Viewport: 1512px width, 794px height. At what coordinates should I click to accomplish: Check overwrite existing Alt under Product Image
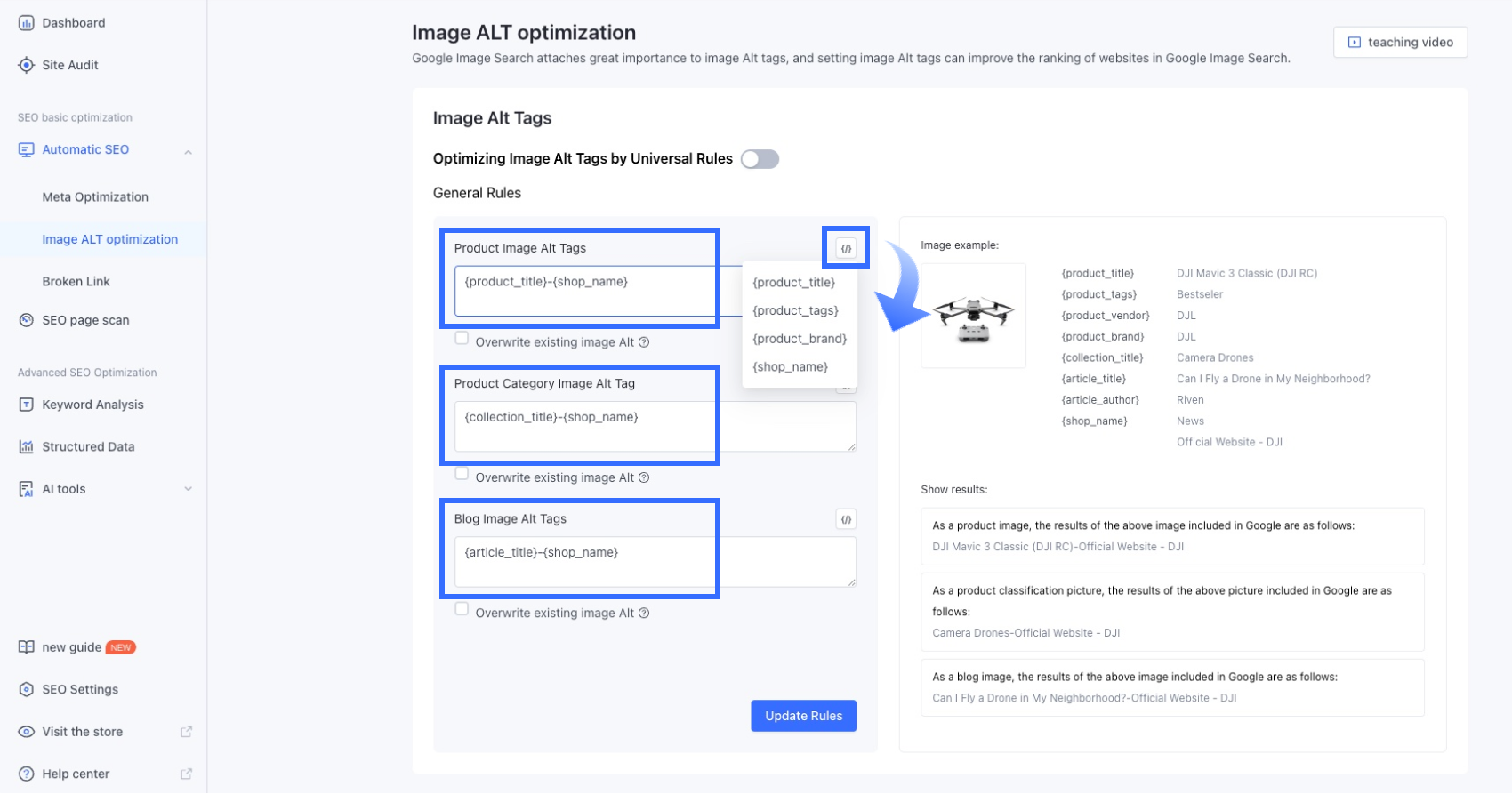tap(462, 338)
